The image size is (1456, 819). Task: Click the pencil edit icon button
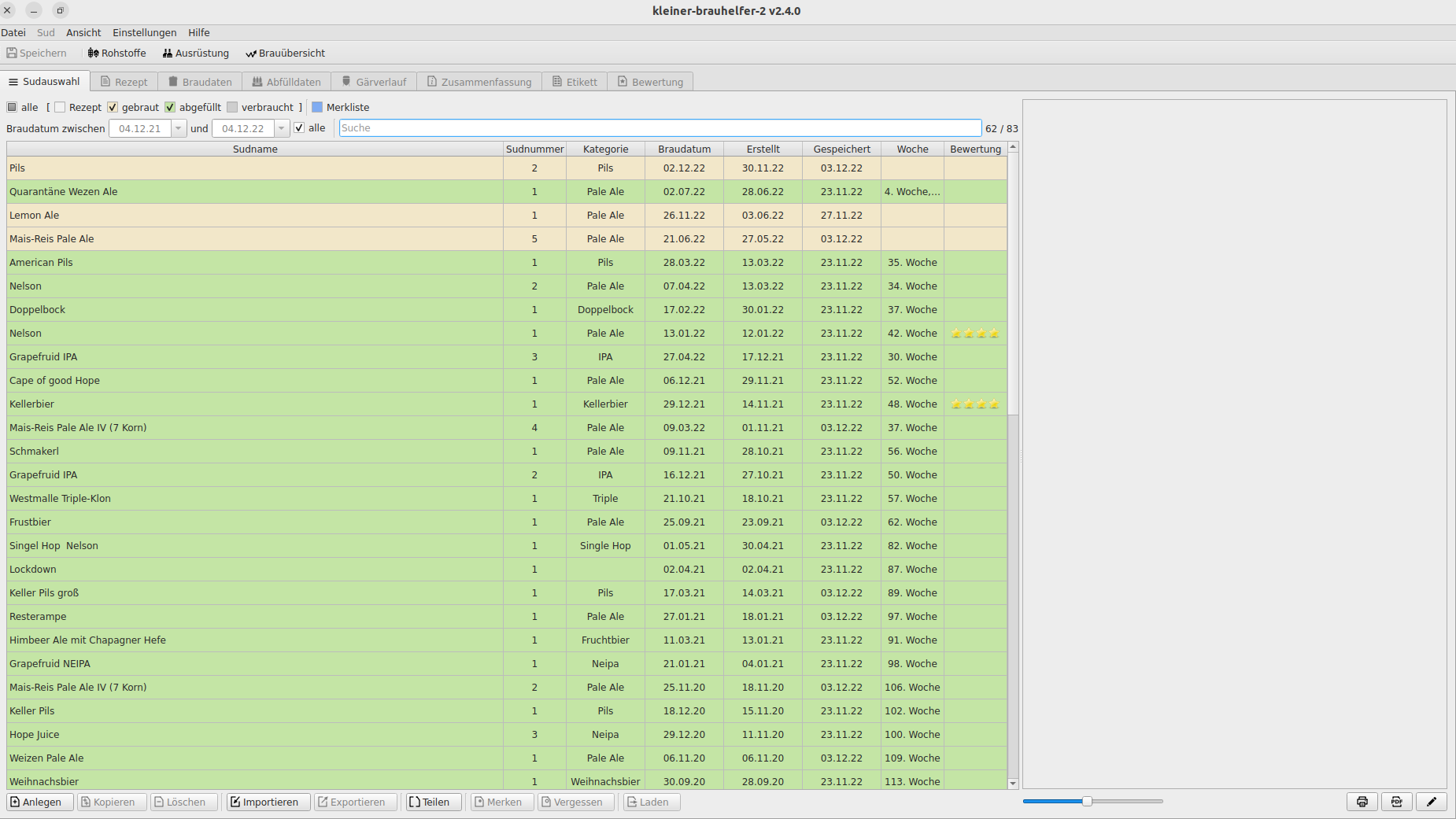(1431, 802)
